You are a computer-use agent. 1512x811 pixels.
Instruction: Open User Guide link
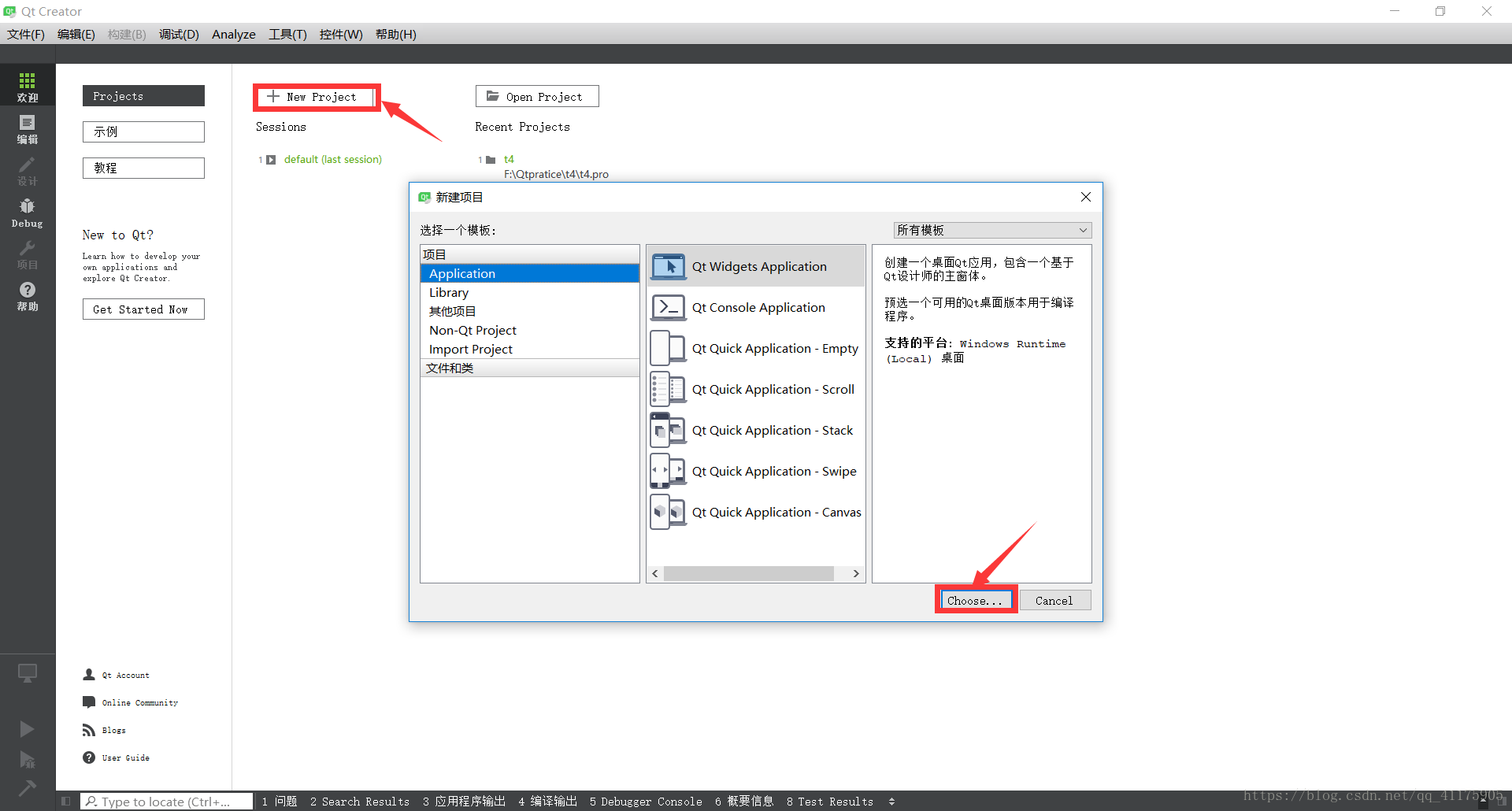117,757
